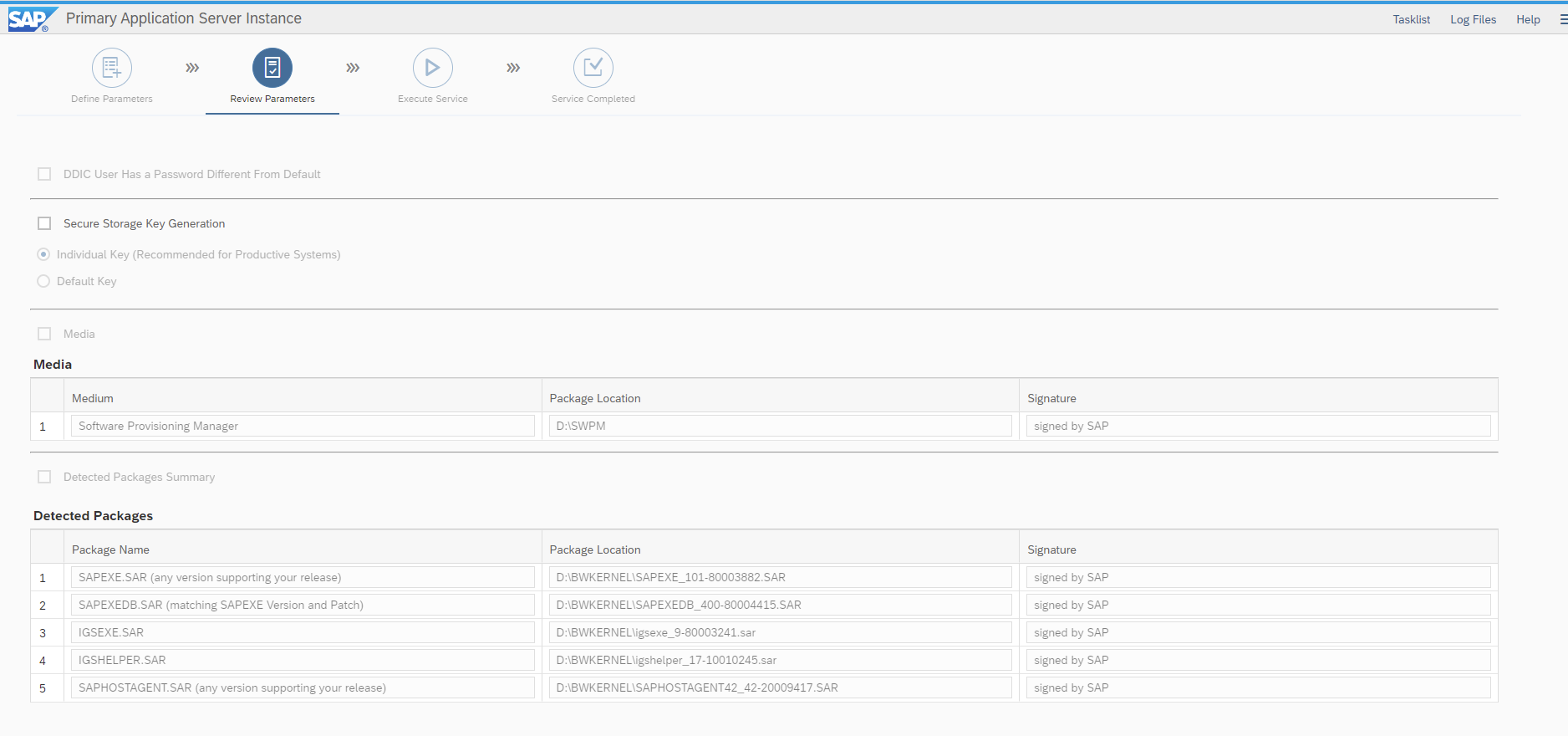
Task: Click igsexe_9-80003241.sar location field
Action: click(x=780, y=632)
